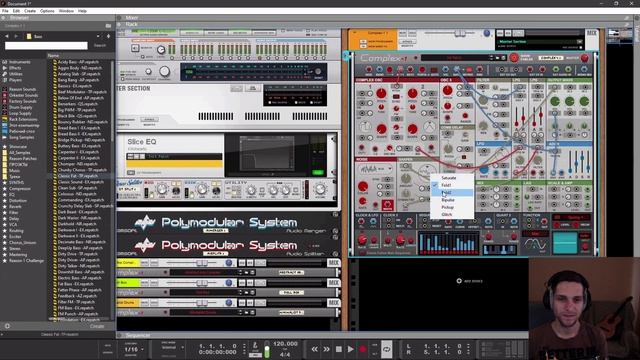640x360 pixels.
Task: Select Utilities in browser sidebar
Action: coord(16,74)
